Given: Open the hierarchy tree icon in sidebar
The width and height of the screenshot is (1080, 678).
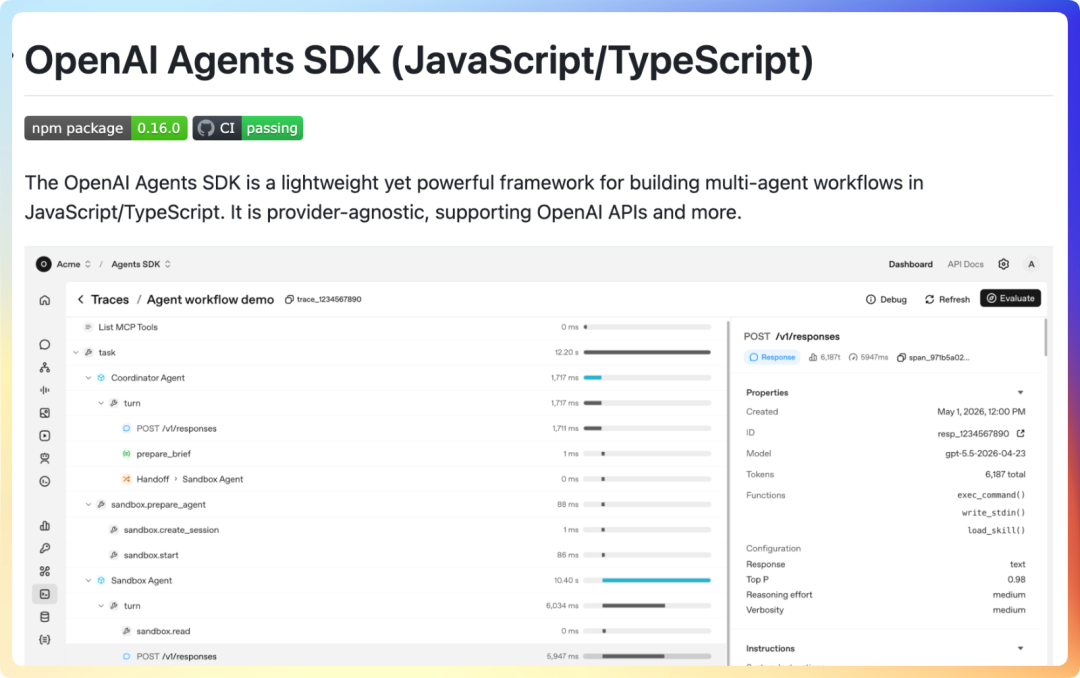Looking at the screenshot, I should pyautogui.click(x=45, y=367).
